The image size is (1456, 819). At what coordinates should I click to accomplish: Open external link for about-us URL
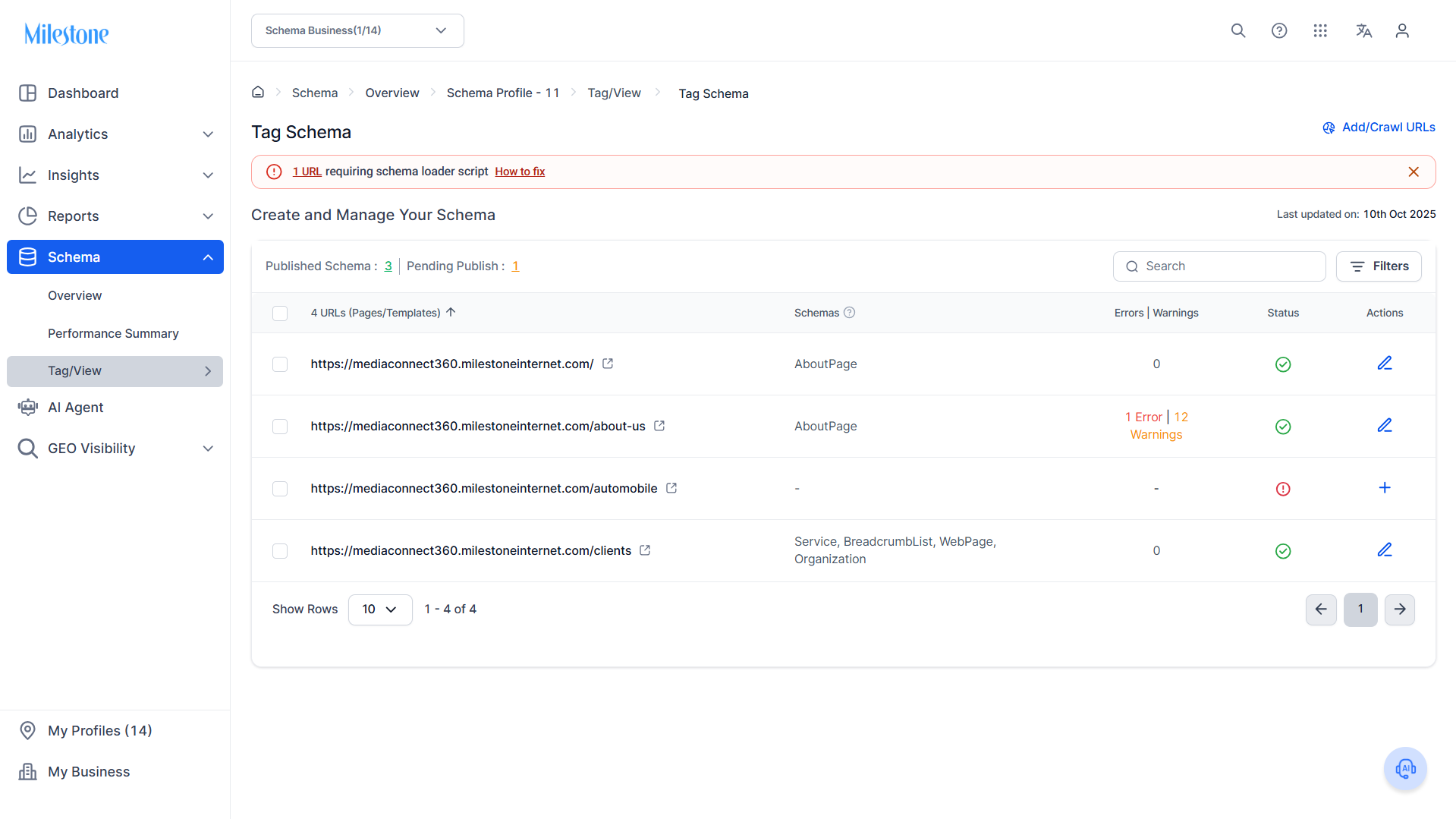pyautogui.click(x=659, y=426)
